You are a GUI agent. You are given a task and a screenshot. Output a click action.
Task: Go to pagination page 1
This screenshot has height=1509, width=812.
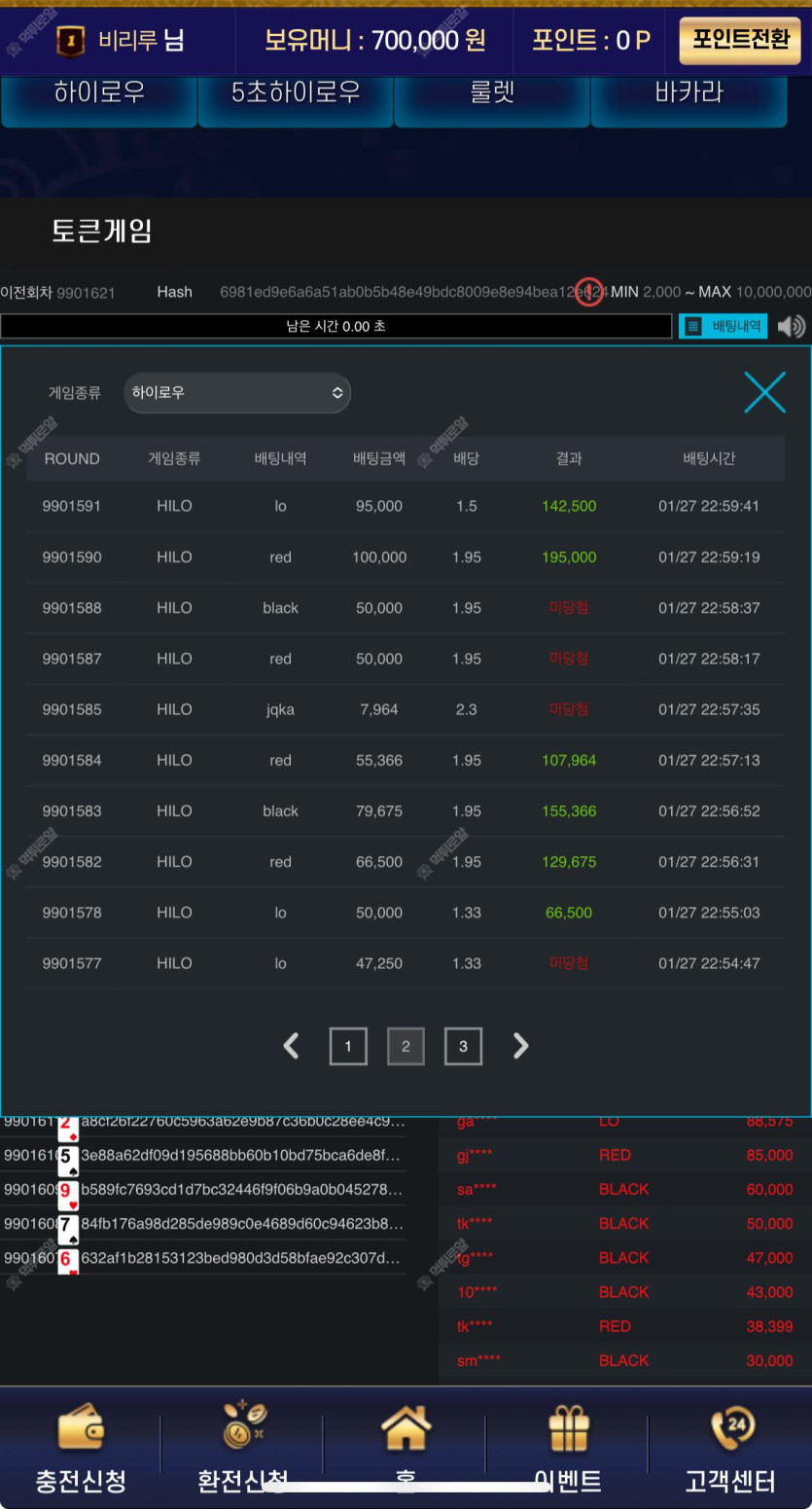pos(348,1047)
